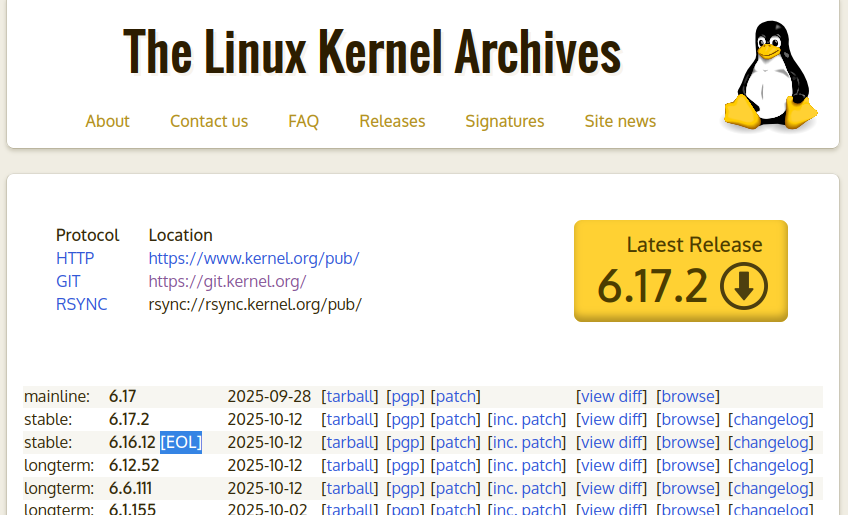Open the Signatures page
Viewport: 848px width, 515px height.
[504, 121]
